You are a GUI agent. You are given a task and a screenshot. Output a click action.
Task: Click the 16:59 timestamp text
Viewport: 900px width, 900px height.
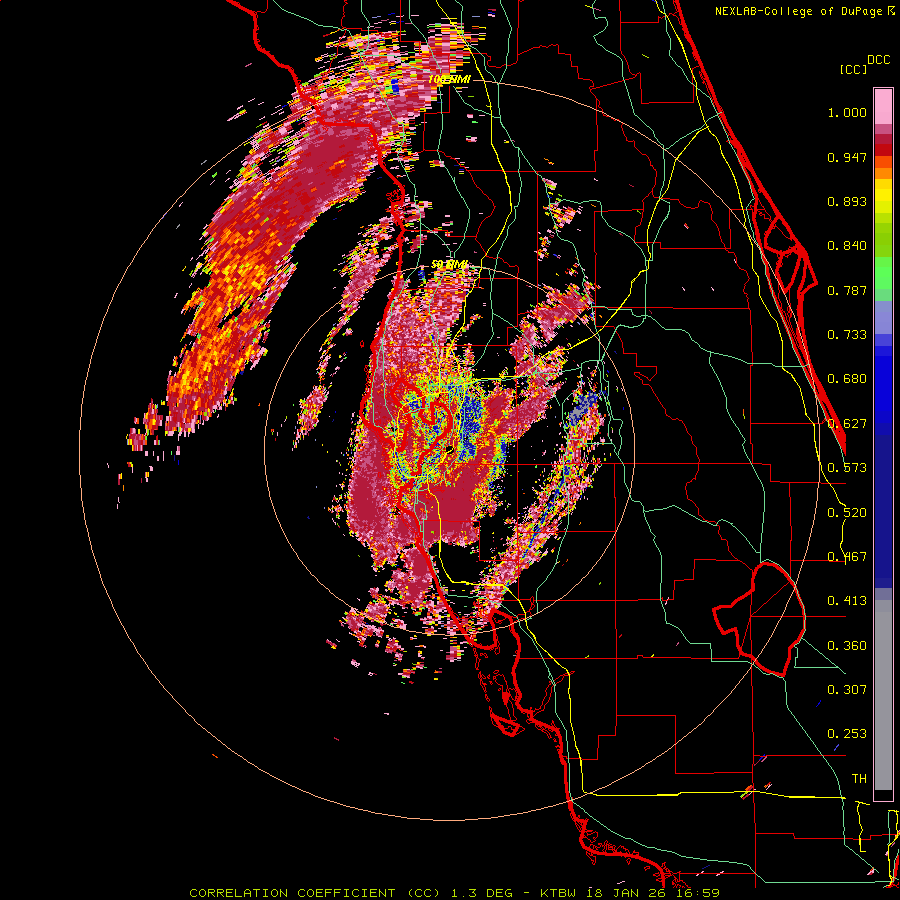tap(698, 893)
